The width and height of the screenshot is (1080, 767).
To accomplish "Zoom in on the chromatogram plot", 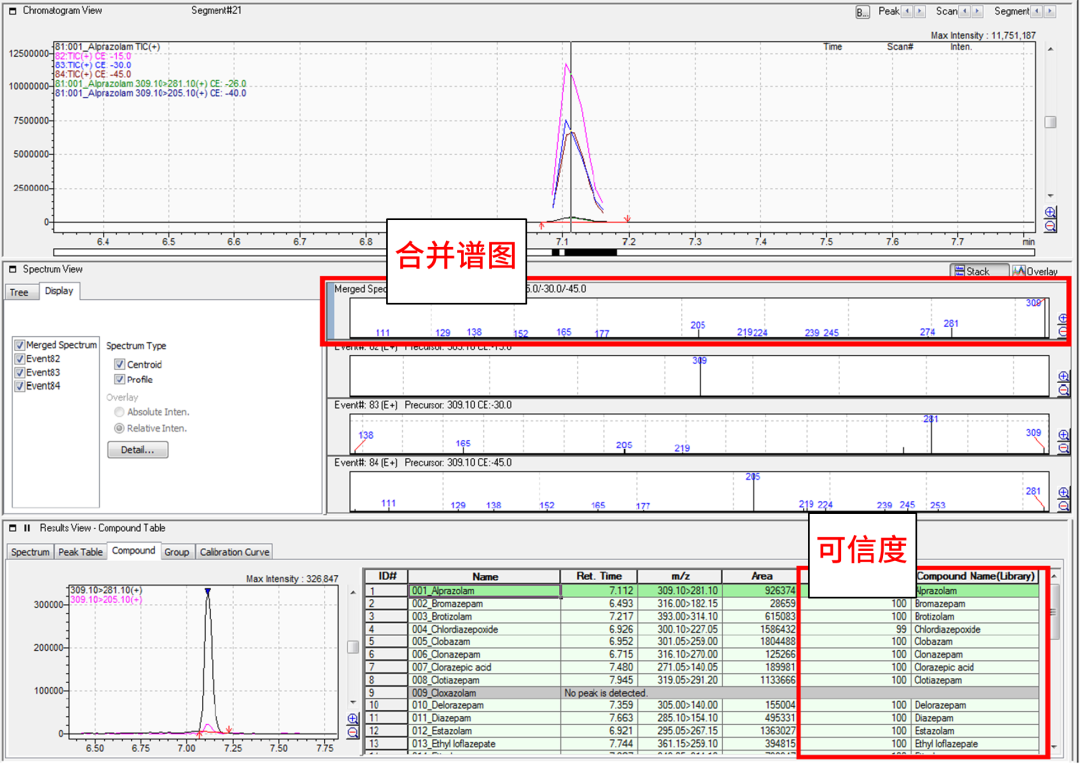I will coord(1051,213).
